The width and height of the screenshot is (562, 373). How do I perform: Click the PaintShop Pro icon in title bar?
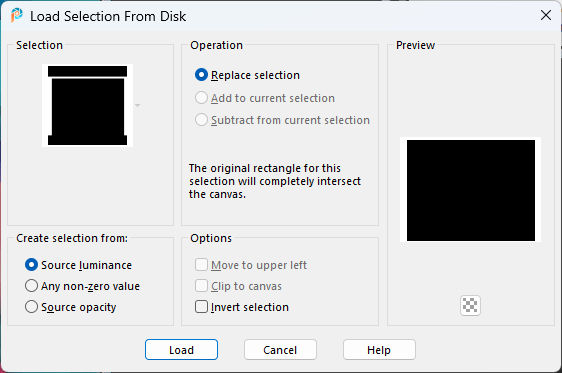tap(16, 16)
